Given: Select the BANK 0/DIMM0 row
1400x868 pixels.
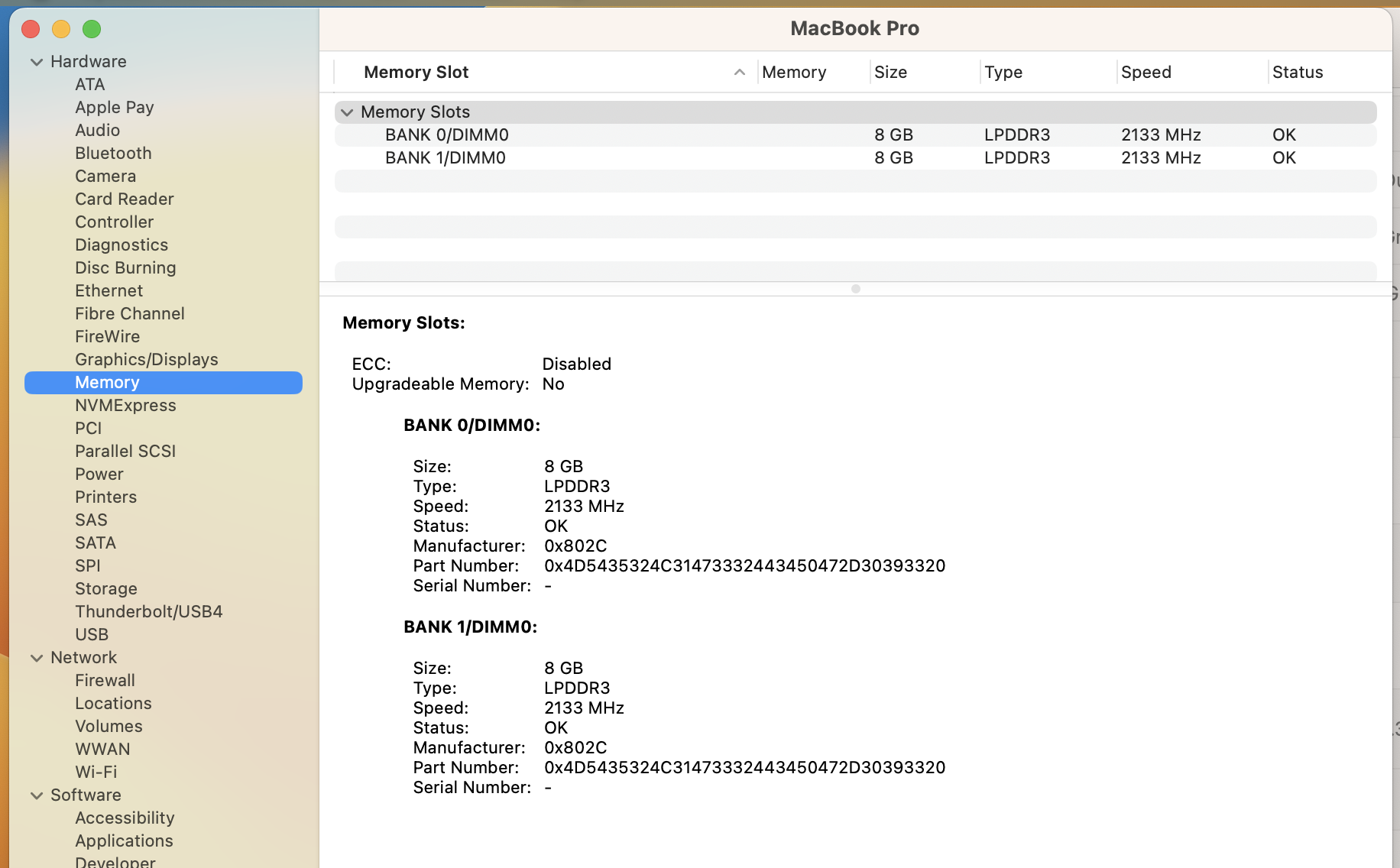Looking at the screenshot, I should pos(447,135).
